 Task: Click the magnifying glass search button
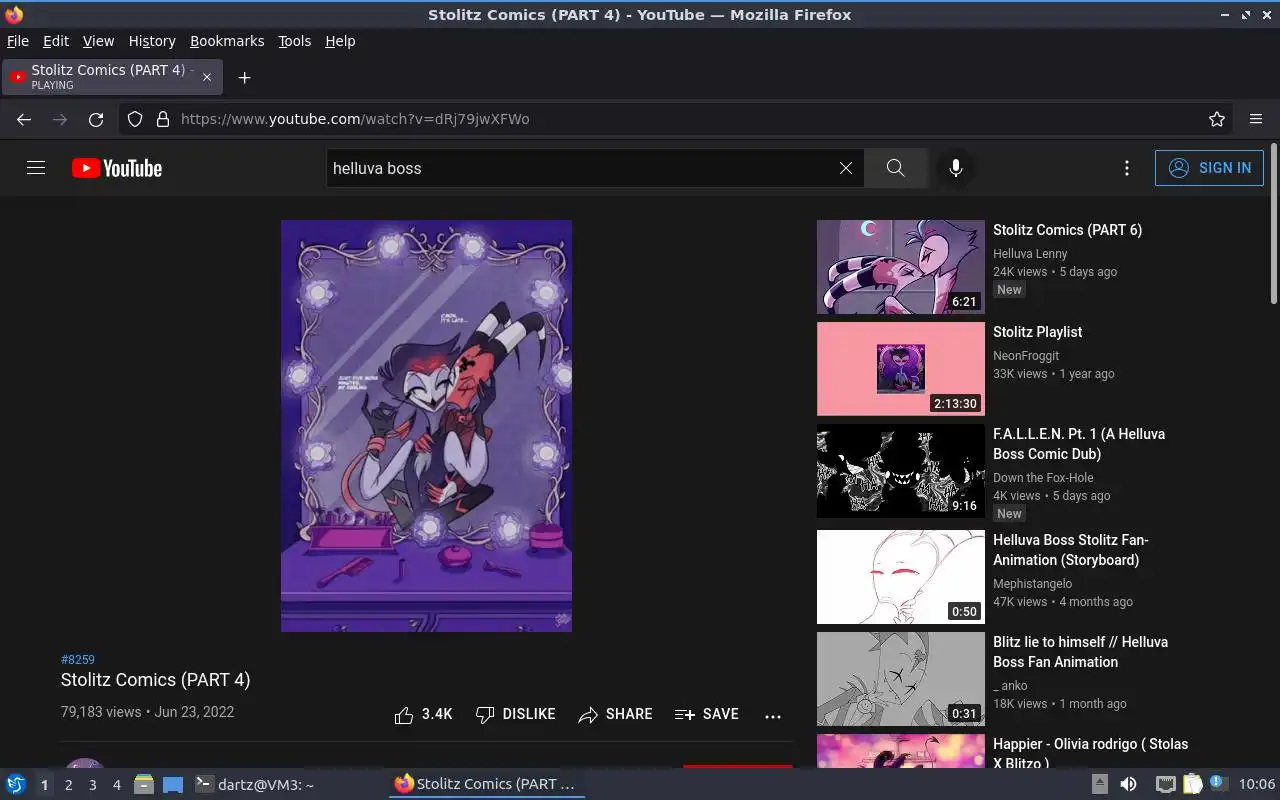click(x=895, y=168)
